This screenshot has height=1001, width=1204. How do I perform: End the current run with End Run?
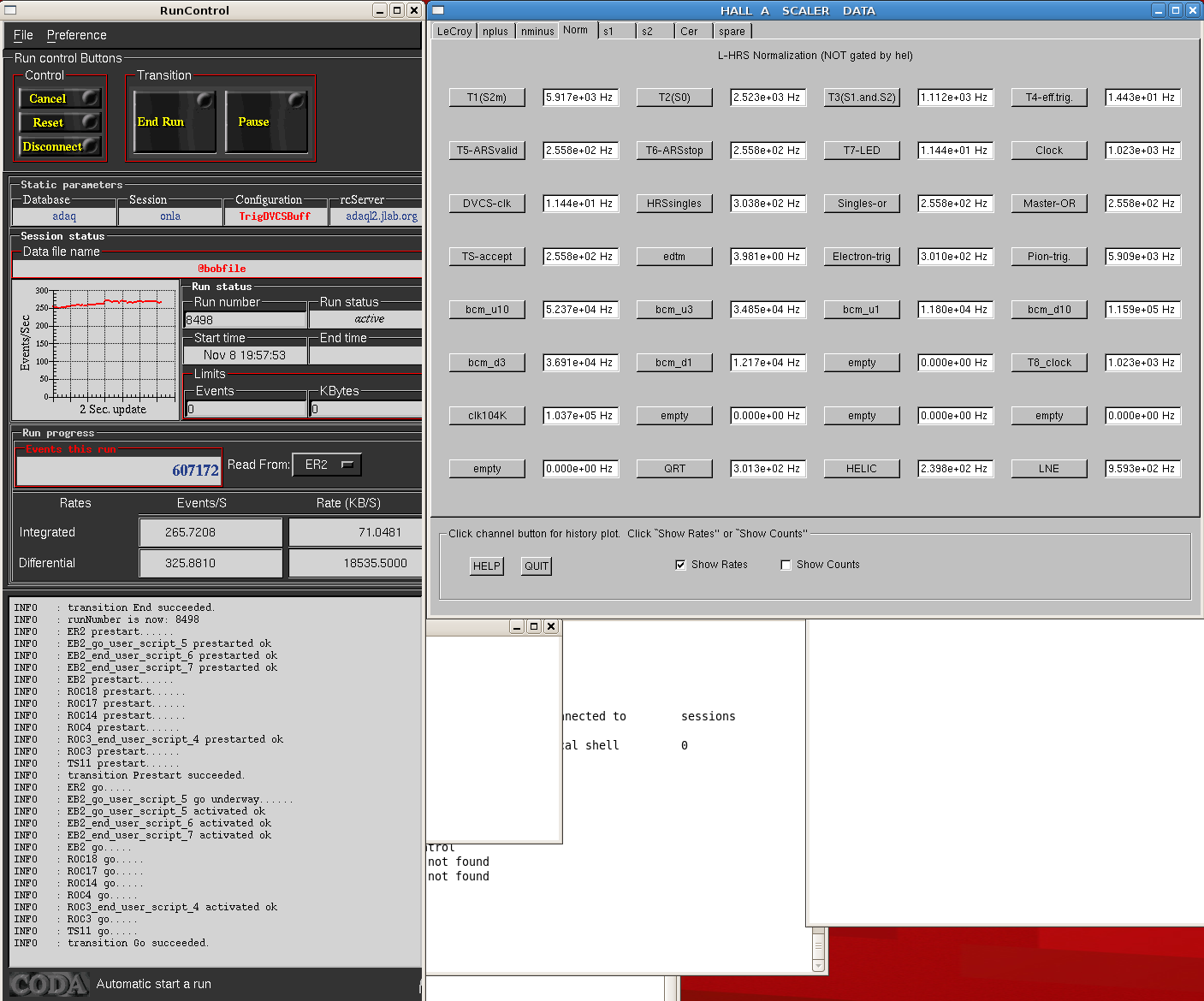[175, 121]
